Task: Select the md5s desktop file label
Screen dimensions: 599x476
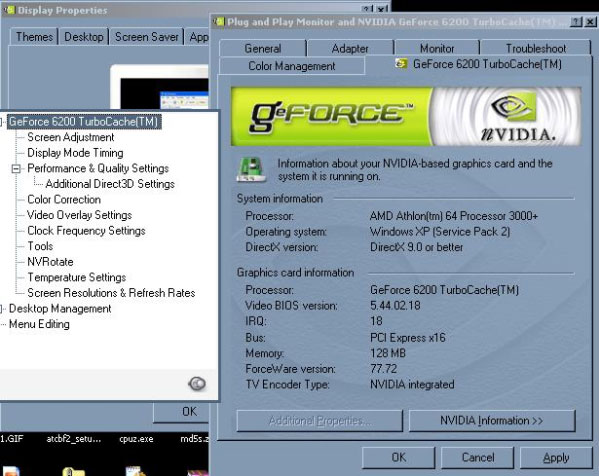Action: 194,439
